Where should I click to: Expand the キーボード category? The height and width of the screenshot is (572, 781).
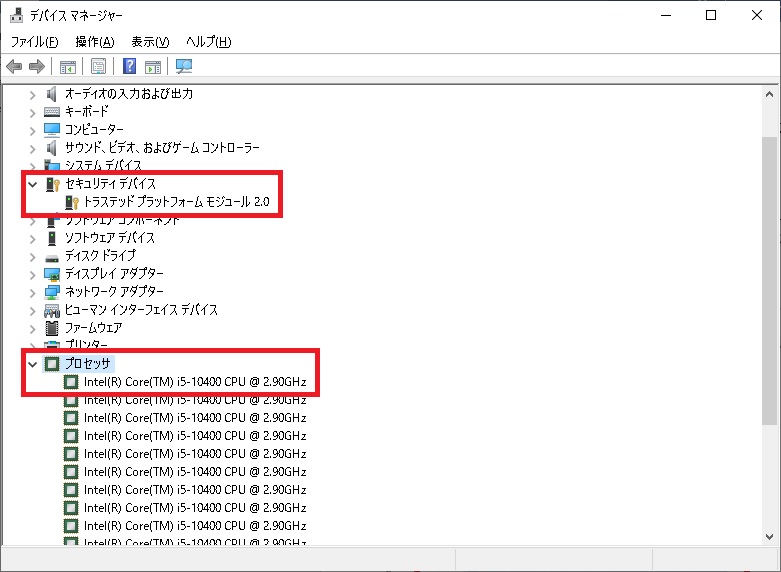pos(32,113)
